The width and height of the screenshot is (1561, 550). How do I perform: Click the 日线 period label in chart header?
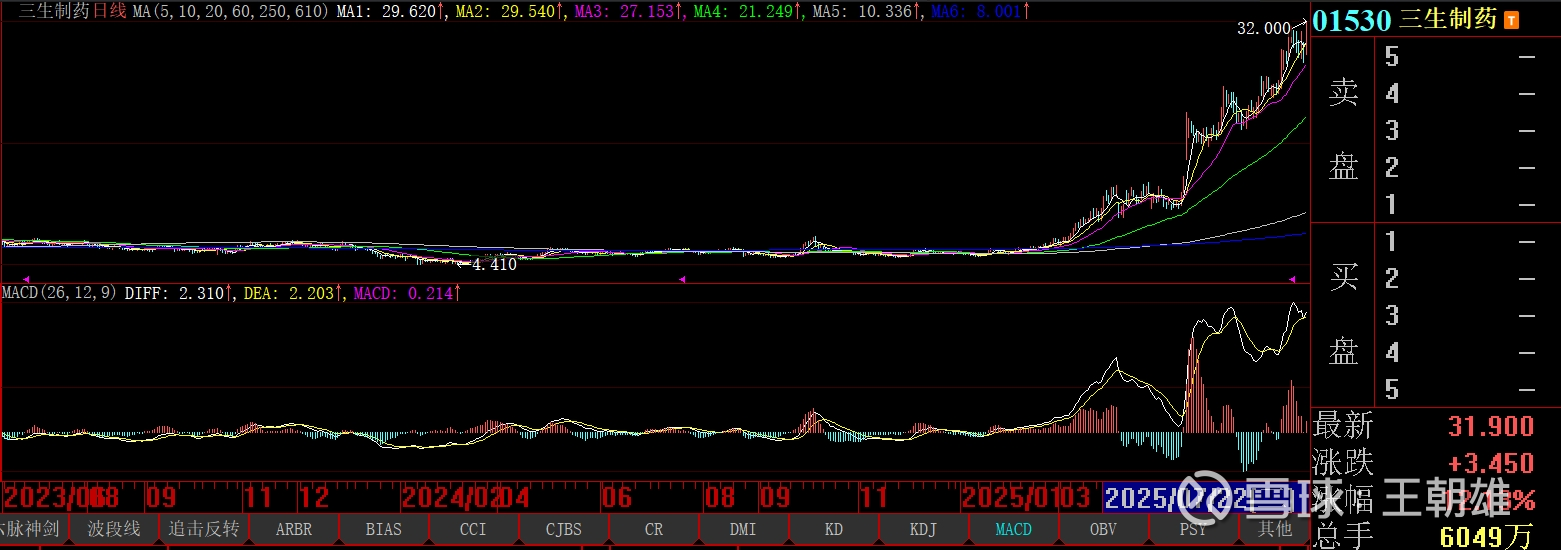click(109, 12)
